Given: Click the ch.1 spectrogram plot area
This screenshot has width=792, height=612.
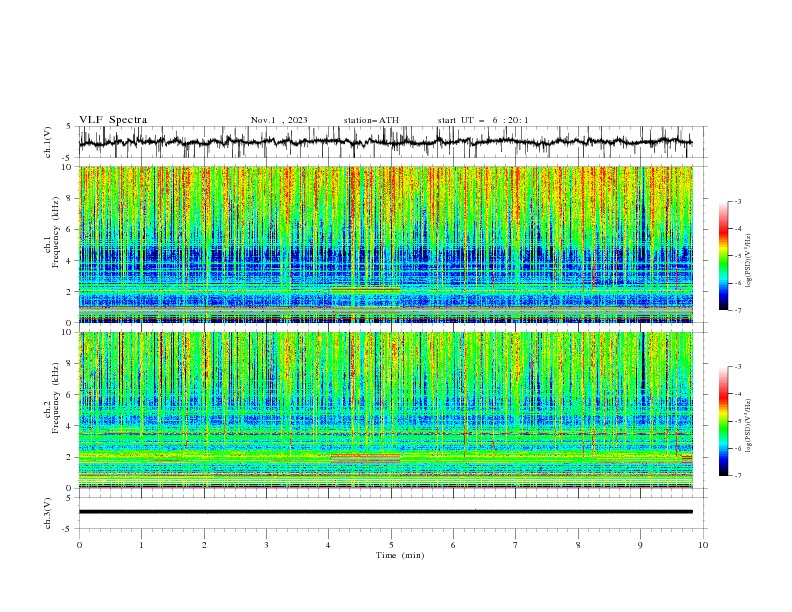Looking at the screenshot, I should tap(386, 244).
